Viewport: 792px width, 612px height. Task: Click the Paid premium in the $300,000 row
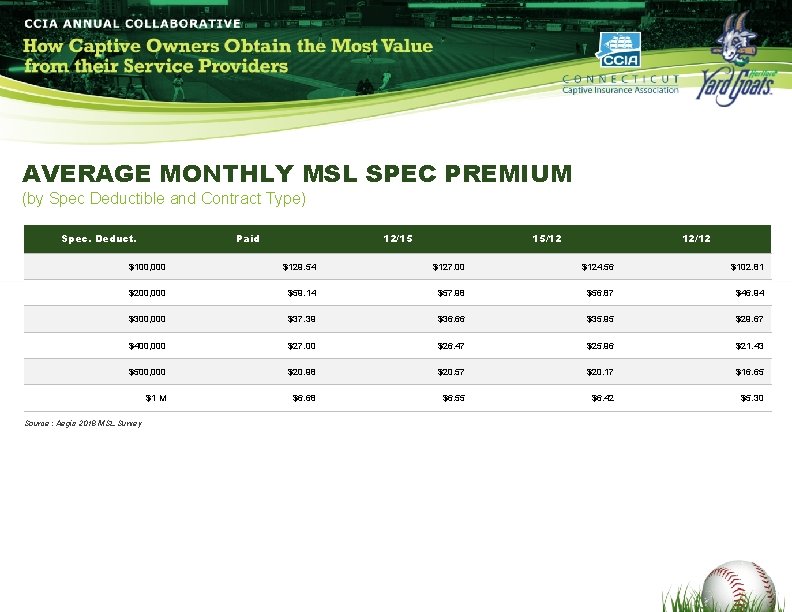pyautogui.click(x=302, y=319)
